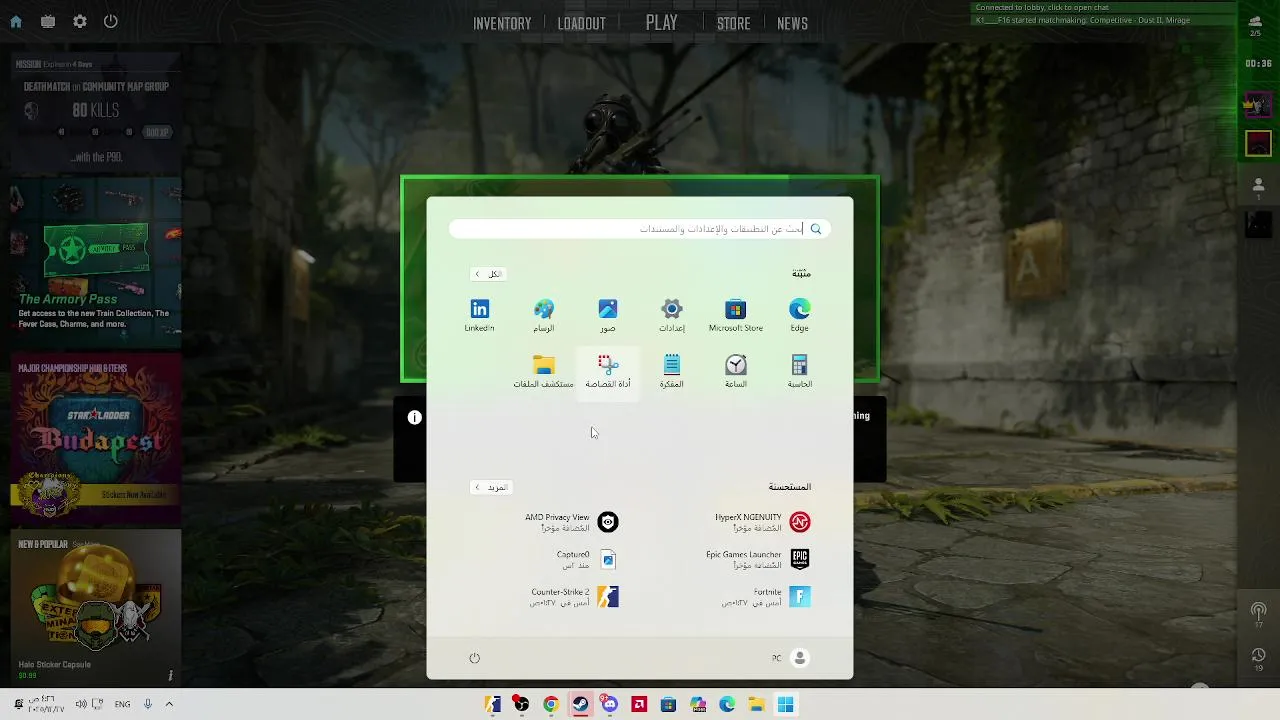Open The Armory Pass promotion
1280x720 pixels.
click(96, 263)
